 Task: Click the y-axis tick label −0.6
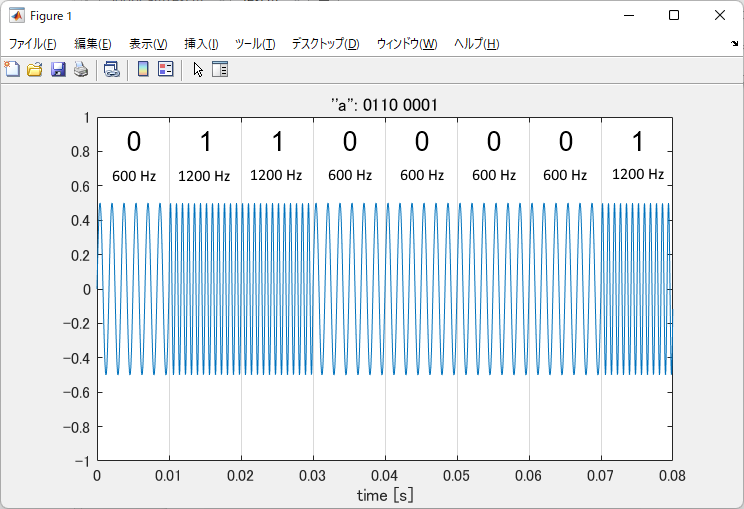[76, 392]
